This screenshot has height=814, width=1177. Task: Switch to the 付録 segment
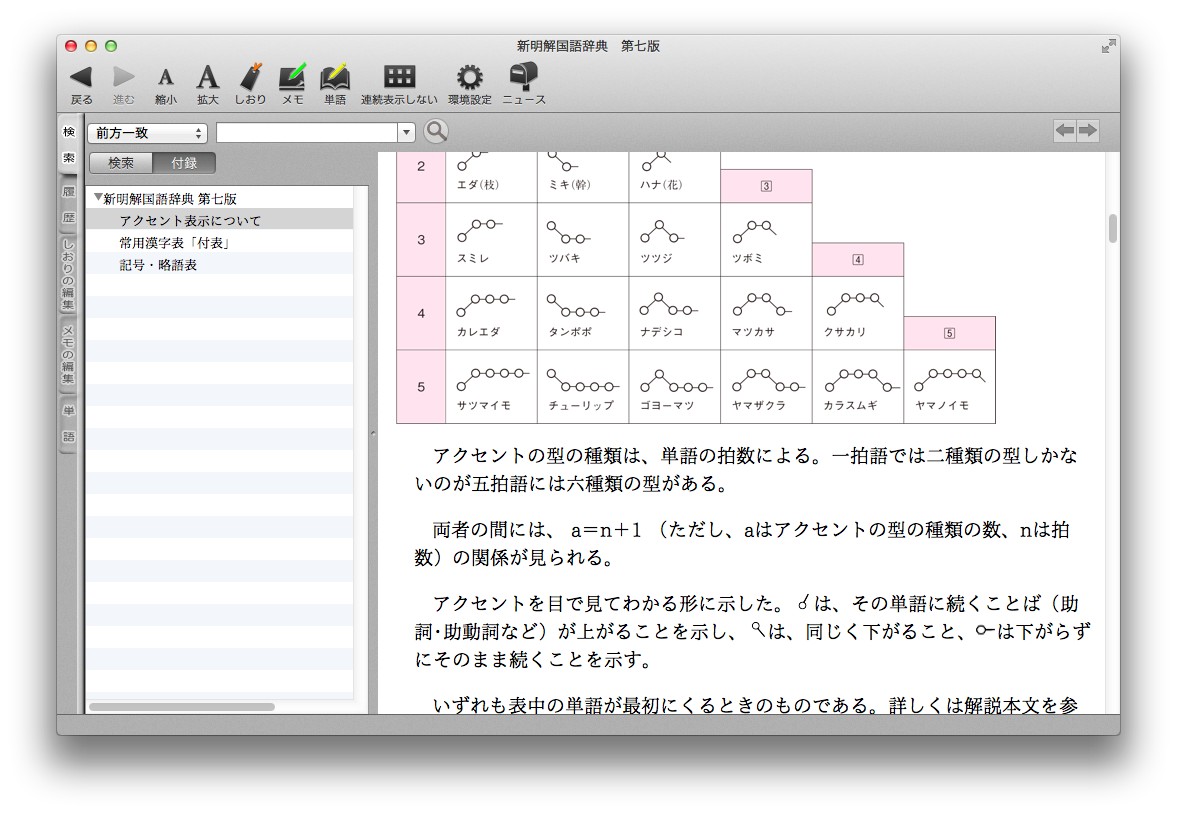[x=183, y=163]
